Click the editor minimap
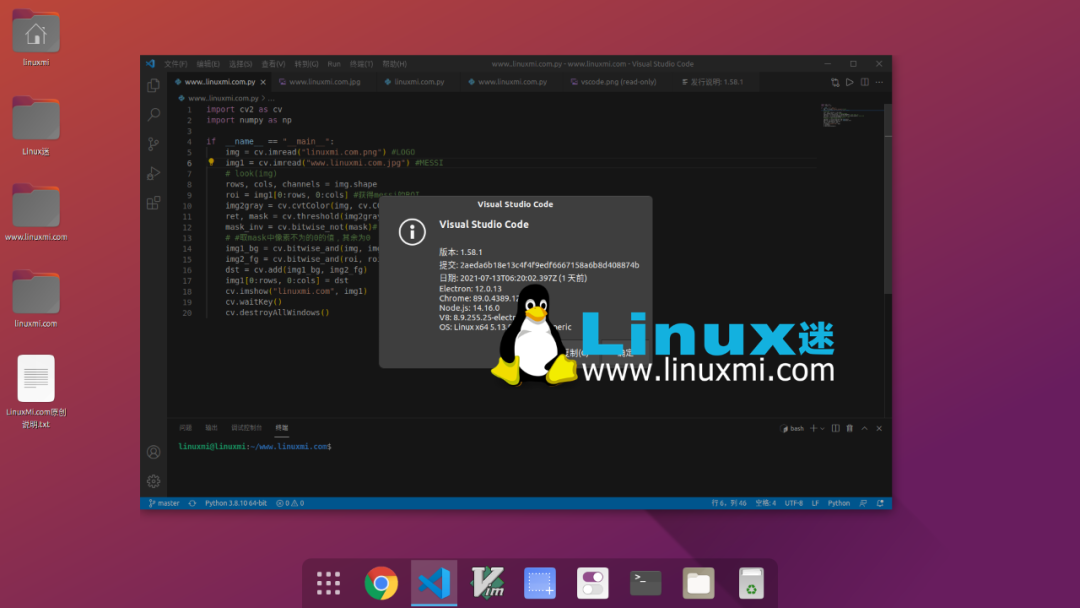The image size is (1080, 608). coord(851,116)
